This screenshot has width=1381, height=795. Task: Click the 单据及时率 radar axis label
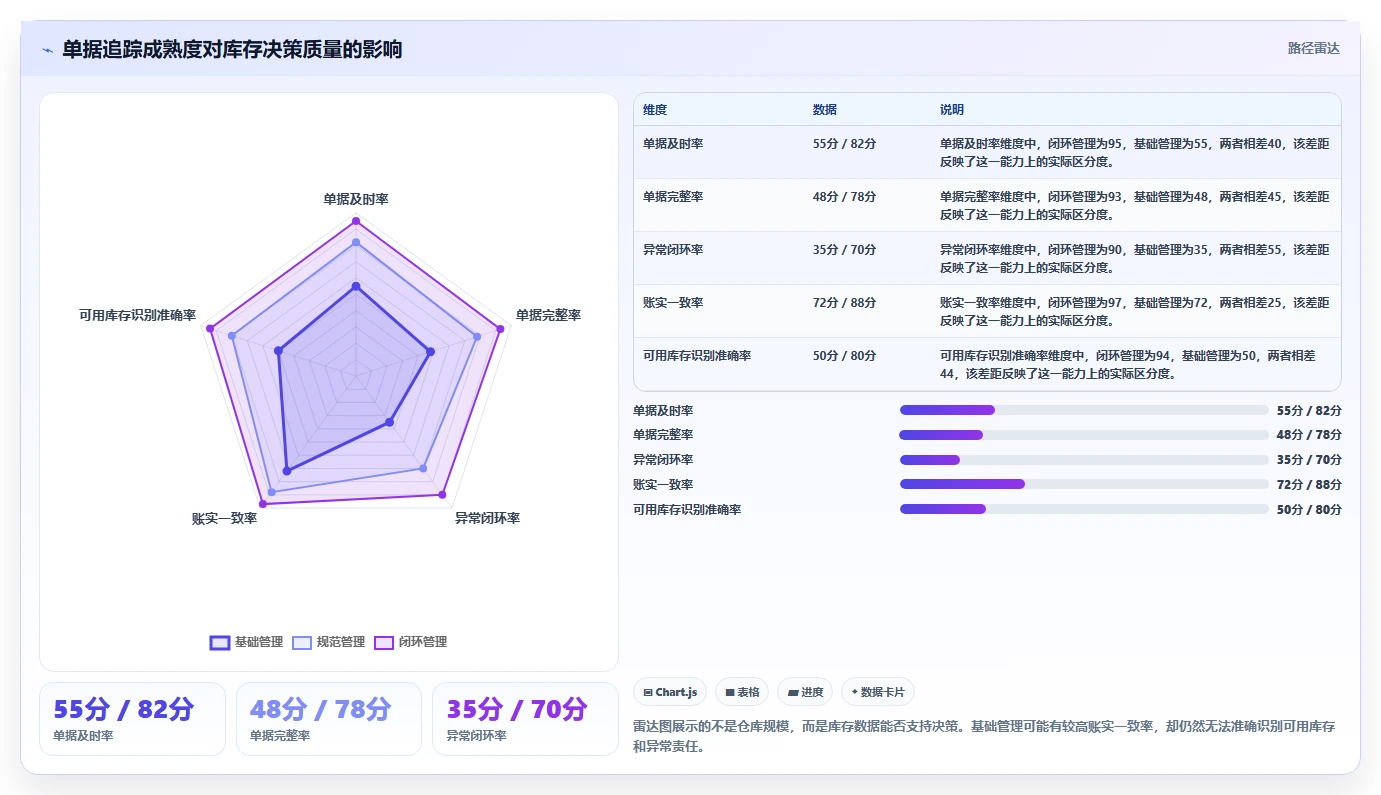(356, 199)
